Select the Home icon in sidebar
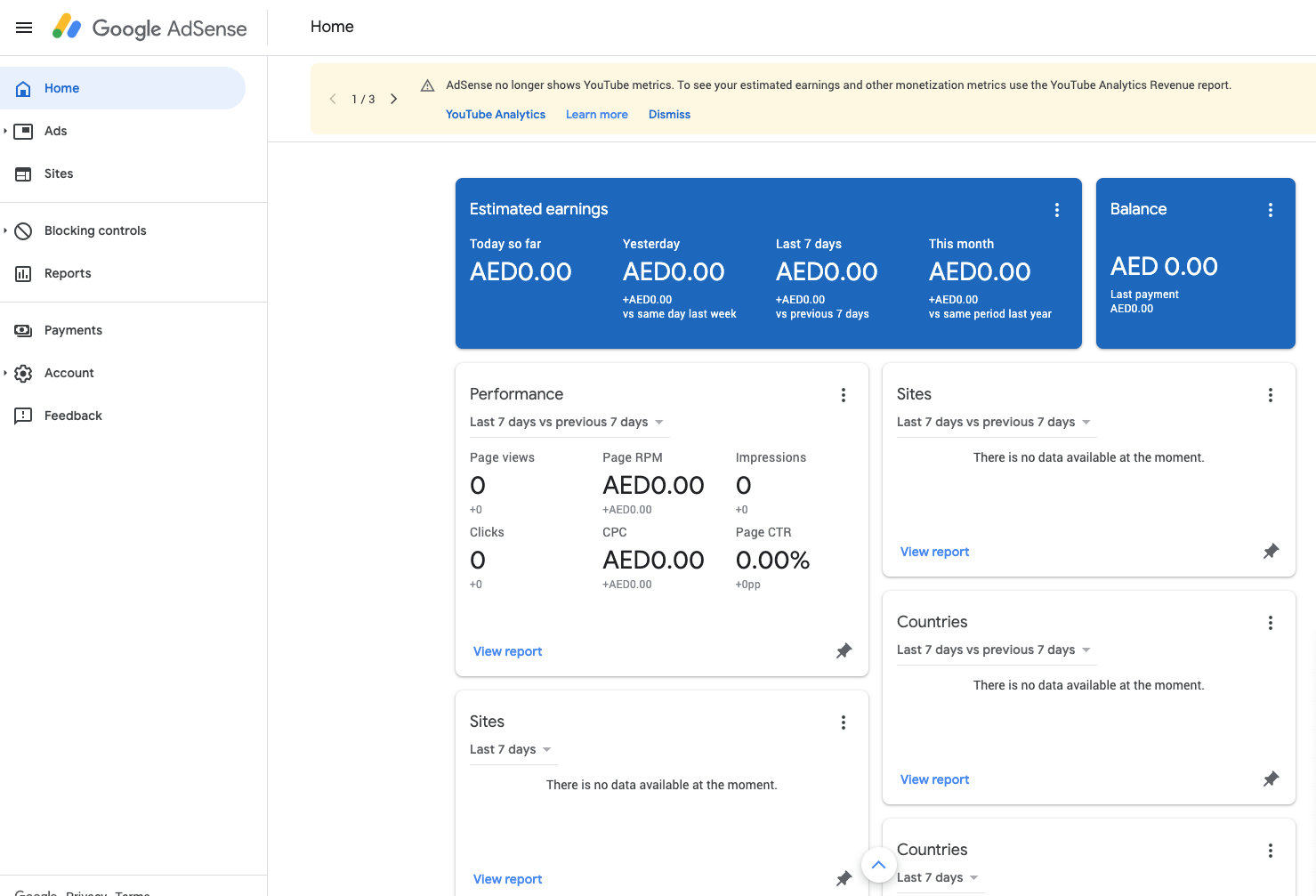The image size is (1316, 896). (24, 88)
